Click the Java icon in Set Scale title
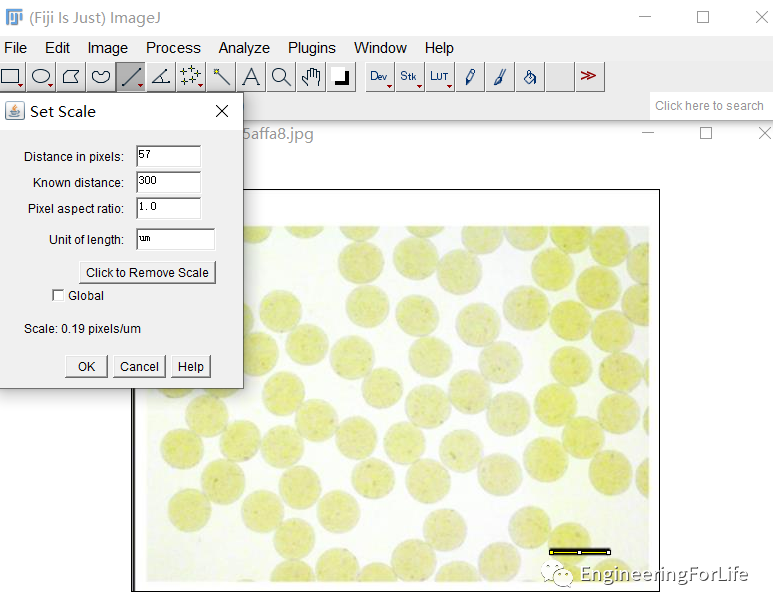This screenshot has height=609, width=773. (15, 111)
